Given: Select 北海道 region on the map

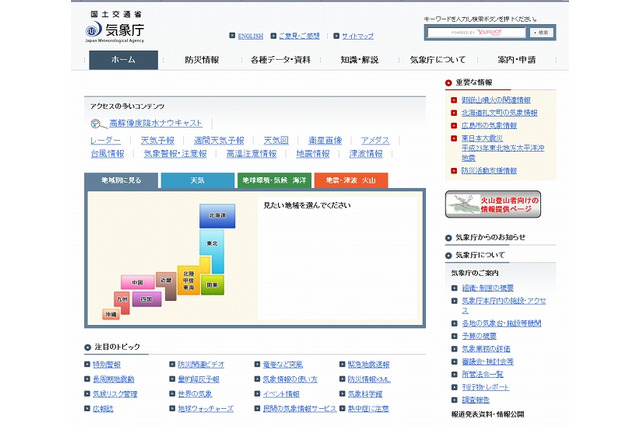Looking at the screenshot, I should tap(217, 216).
